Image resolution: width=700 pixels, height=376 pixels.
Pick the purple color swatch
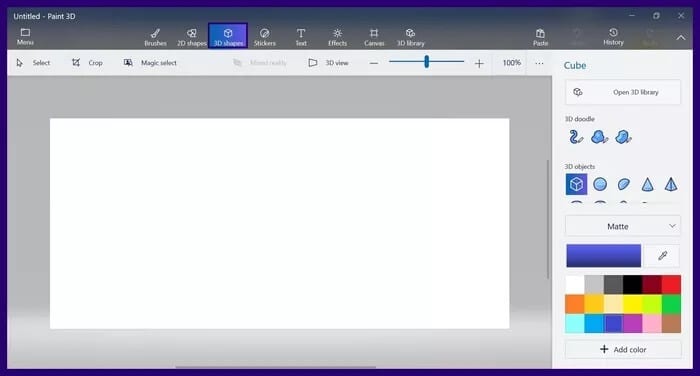(633, 324)
